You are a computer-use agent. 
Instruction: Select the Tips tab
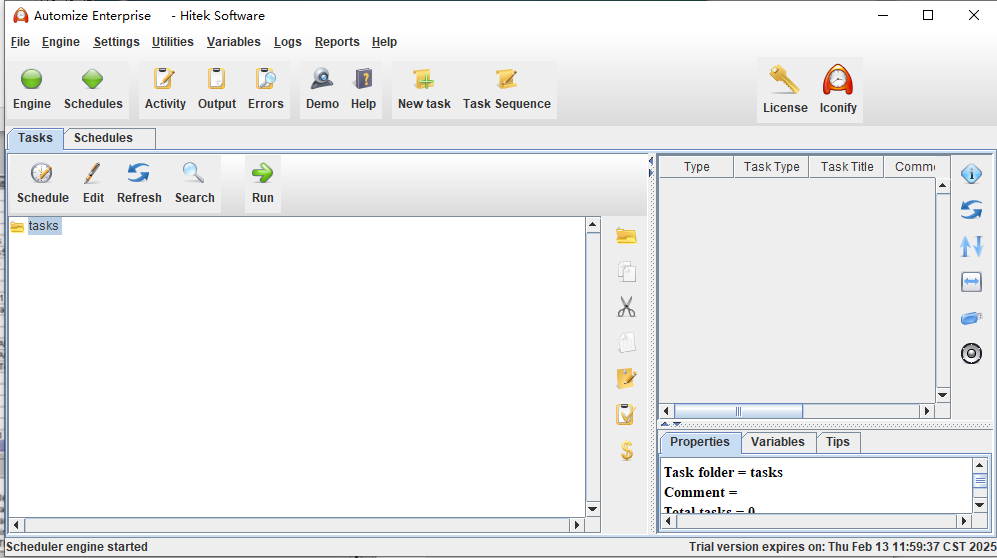[837, 442]
